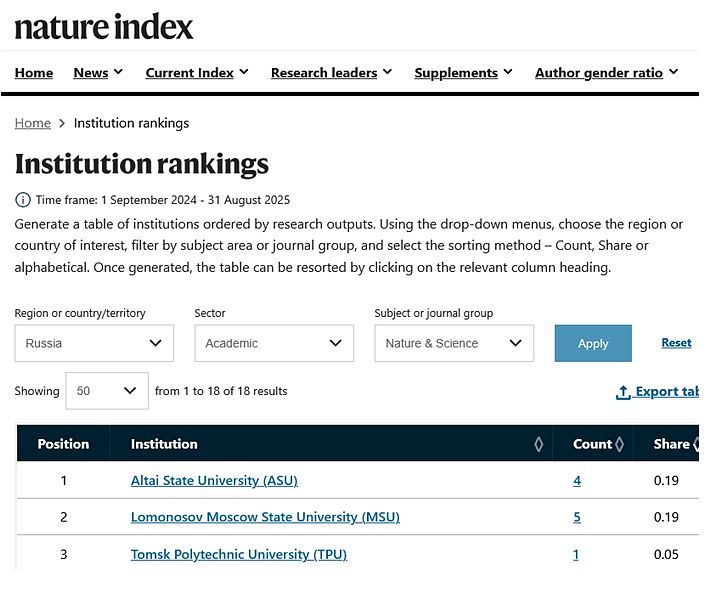Open Lomonosov Moscow State University count 5
The width and height of the screenshot is (728, 611).
(x=577, y=518)
